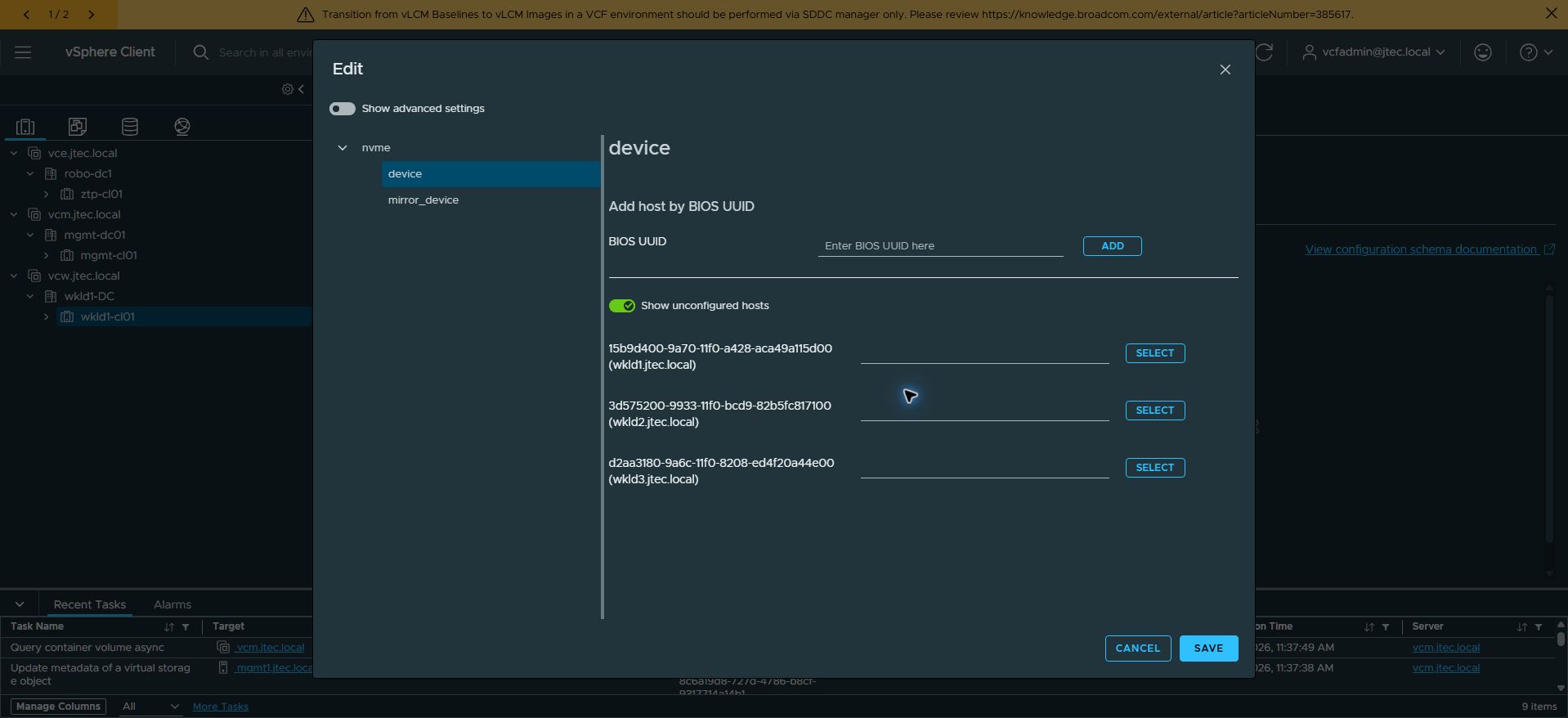
Task: Open the vcfadmin@jtec.local user dropdown
Action: coord(1373,52)
